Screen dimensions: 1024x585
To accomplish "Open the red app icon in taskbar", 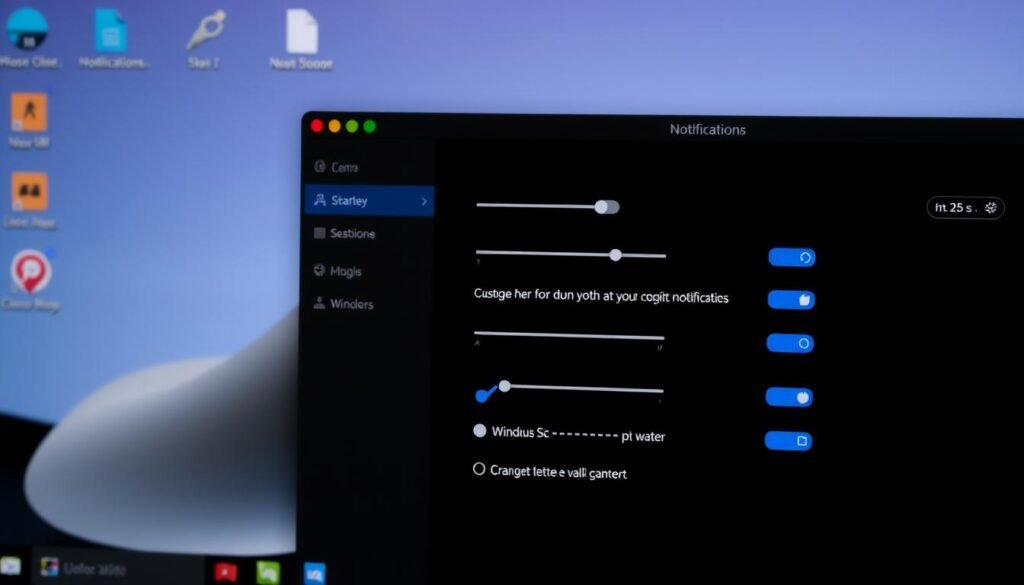I will click(x=227, y=572).
